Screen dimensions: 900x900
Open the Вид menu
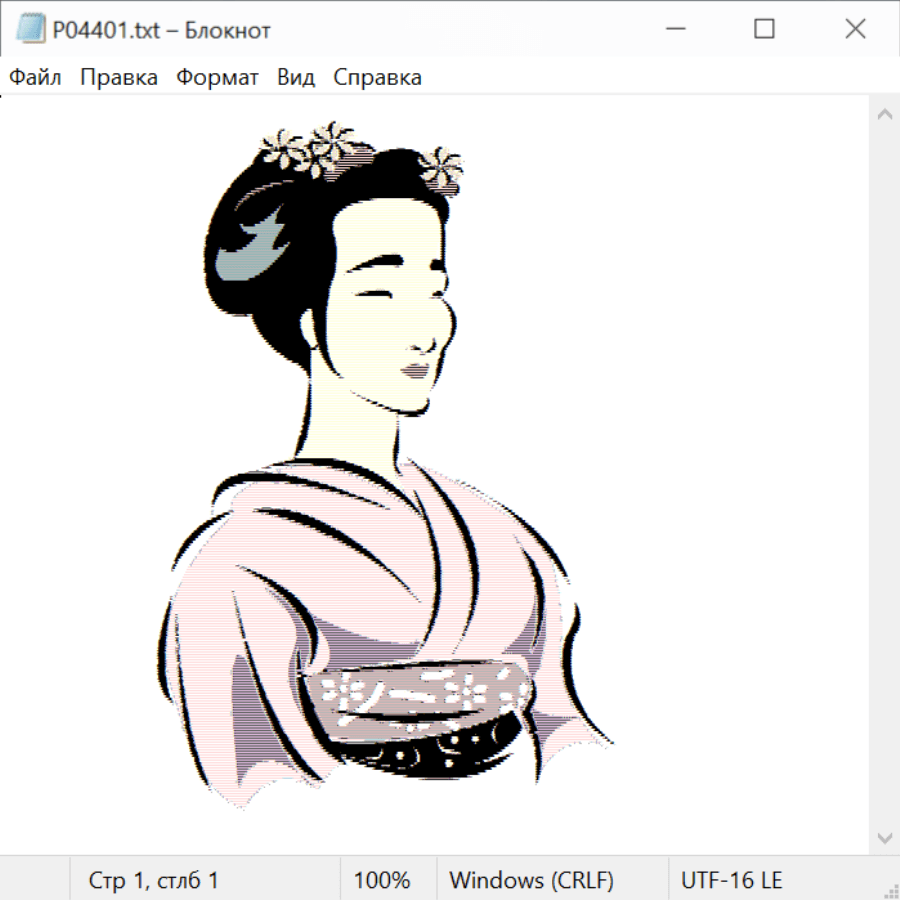(x=296, y=78)
